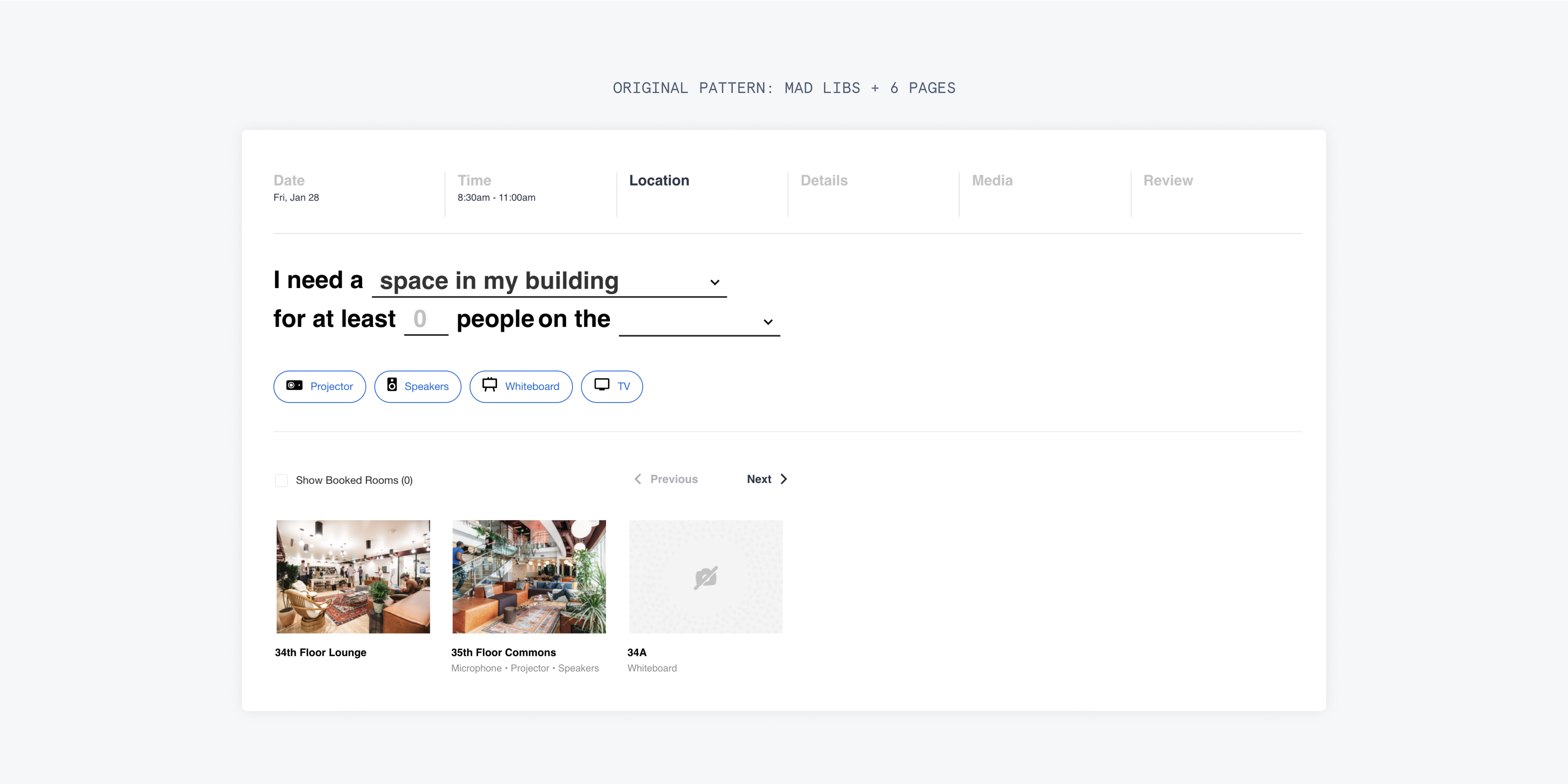Image resolution: width=1568 pixels, height=784 pixels.
Task: Click the projector icon in the filter chip
Action: pyautogui.click(x=294, y=386)
